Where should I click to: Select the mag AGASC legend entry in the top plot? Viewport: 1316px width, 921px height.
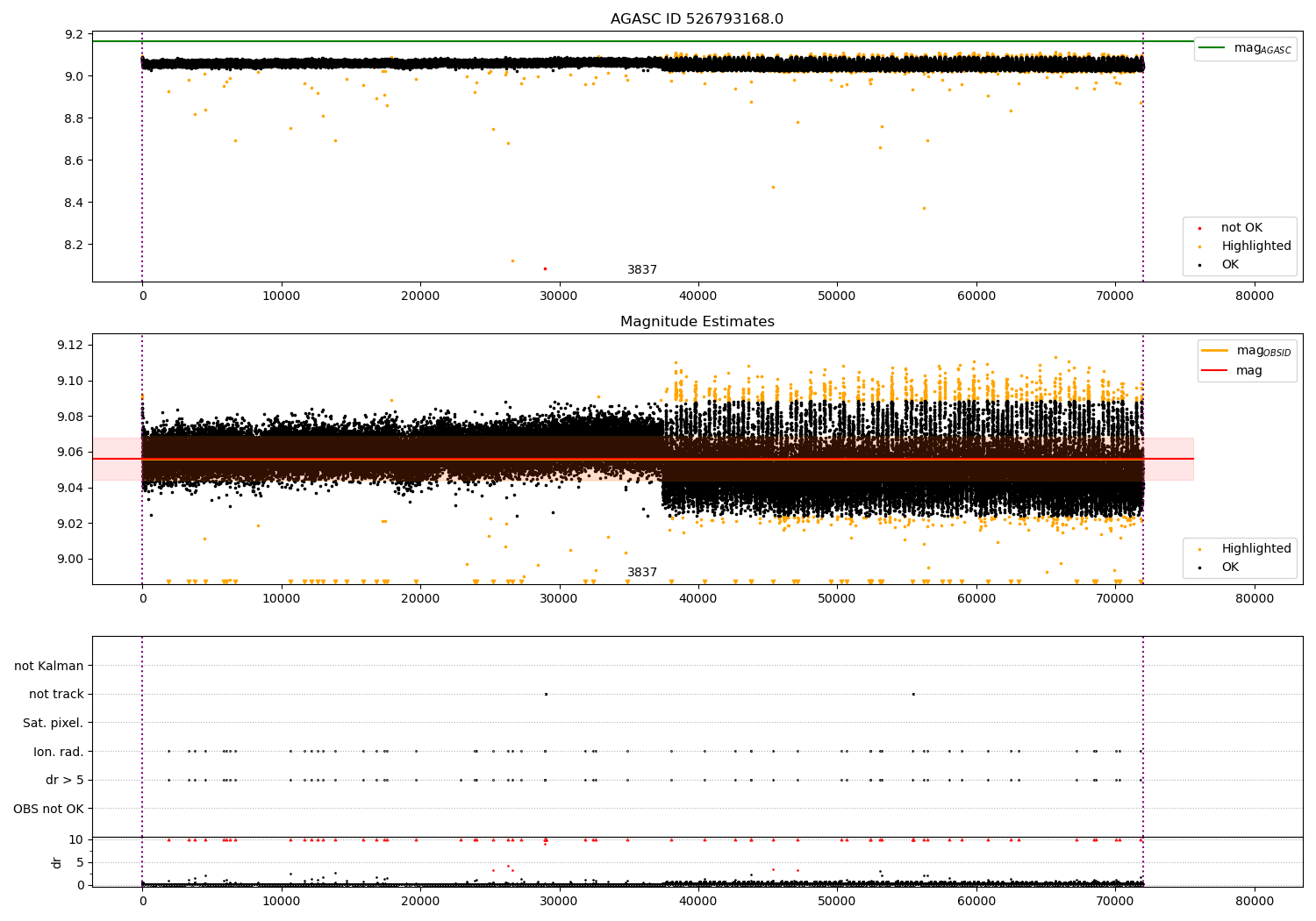pyautogui.click(x=1246, y=48)
